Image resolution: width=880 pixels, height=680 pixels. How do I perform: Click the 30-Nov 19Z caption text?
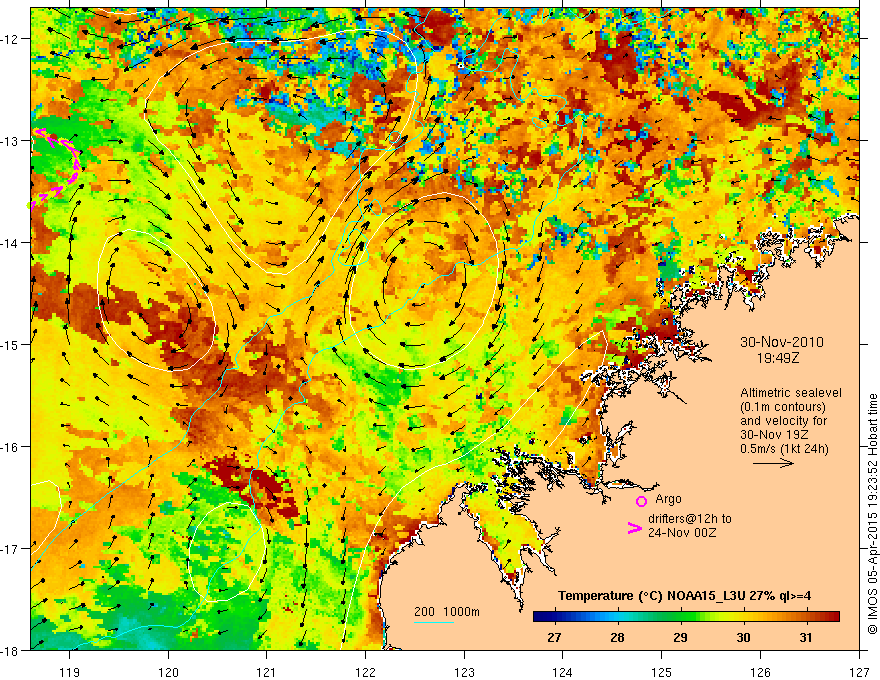[x=773, y=435]
